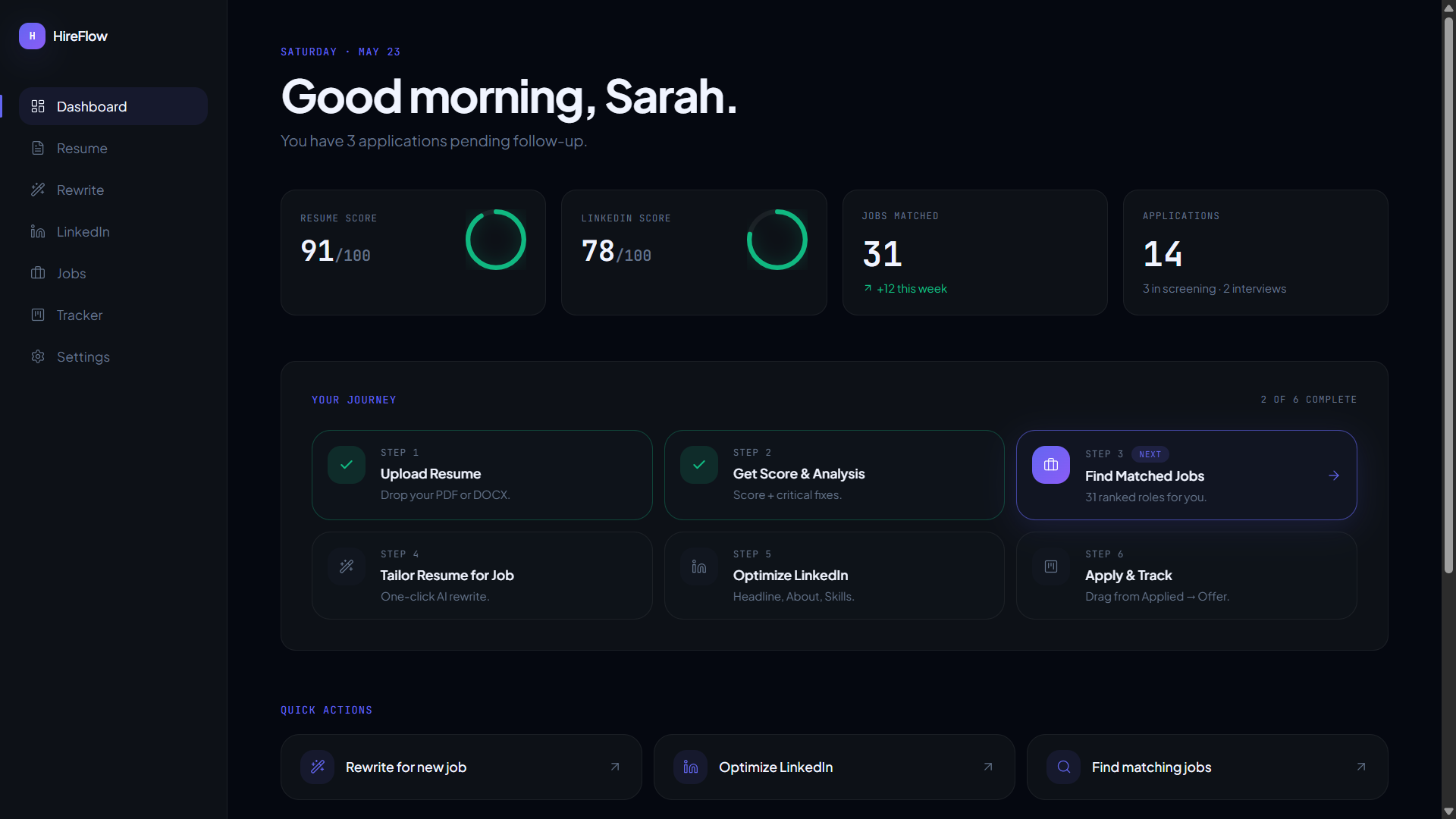1456x819 pixels.
Task: Click the arrow on Find matching jobs
Action: (x=1361, y=767)
